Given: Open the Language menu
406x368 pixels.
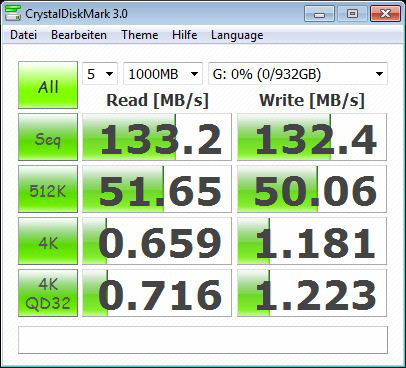Looking at the screenshot, I should point(237,35).
